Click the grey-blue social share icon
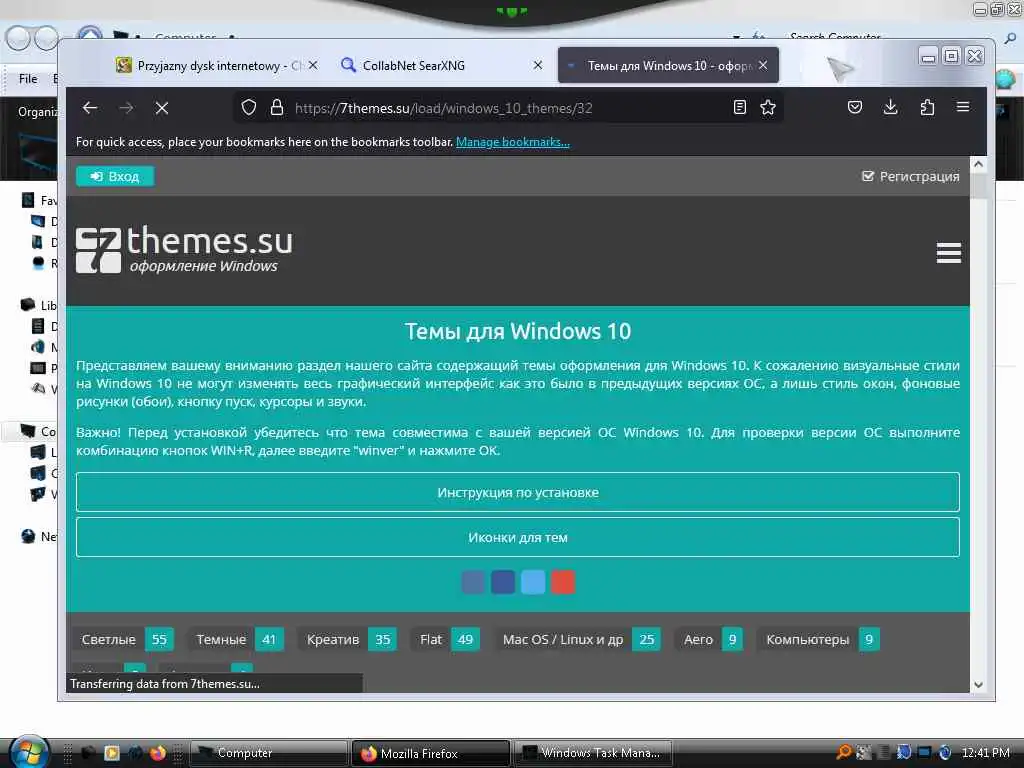 click(473, 582)
